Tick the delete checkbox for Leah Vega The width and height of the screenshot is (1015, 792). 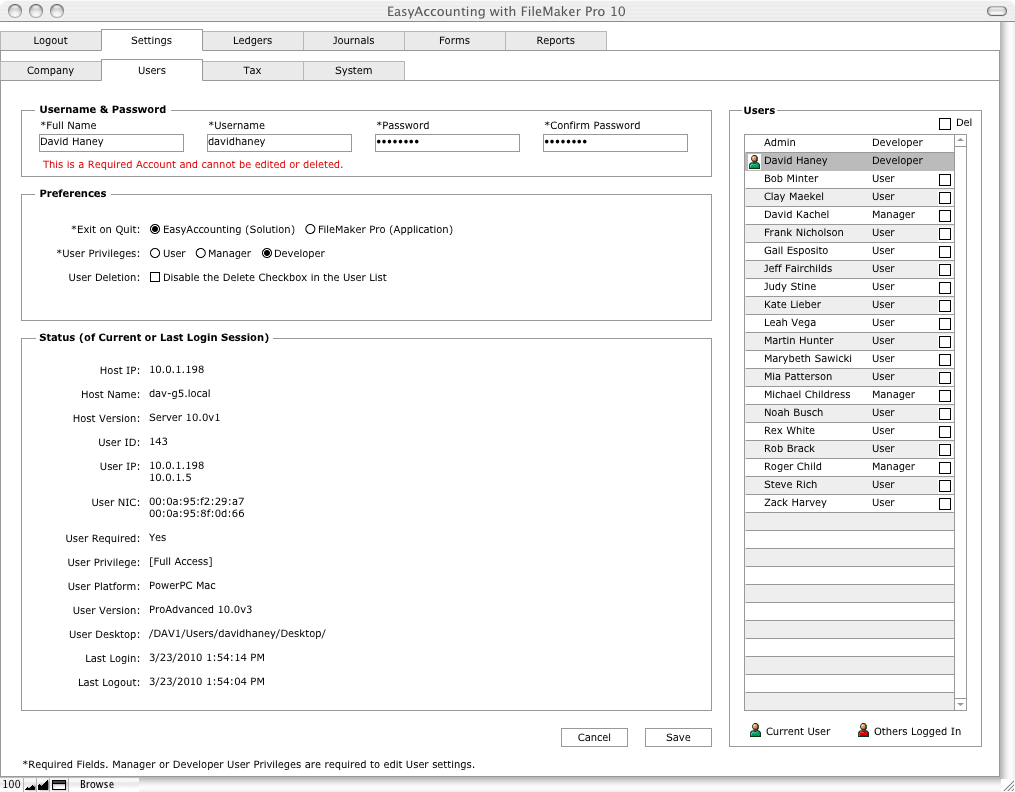(944, 324)
